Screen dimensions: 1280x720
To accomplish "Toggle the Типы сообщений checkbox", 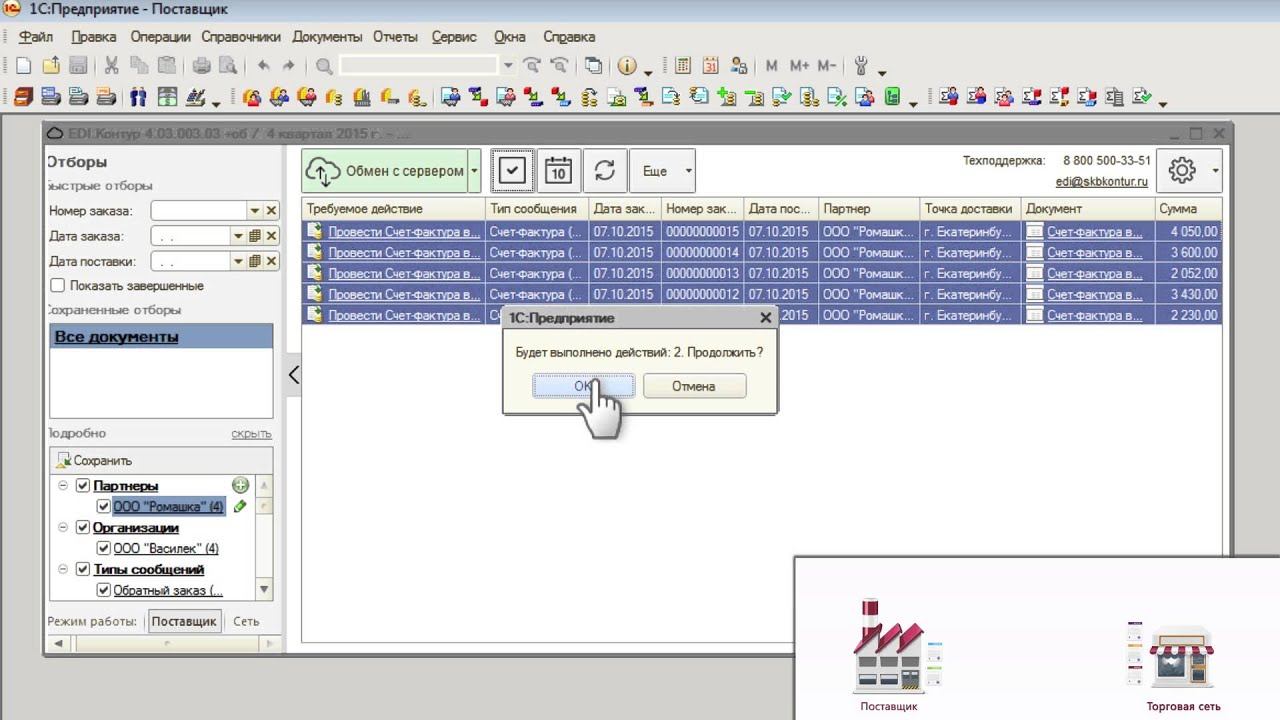I will (x=83, y=570).
